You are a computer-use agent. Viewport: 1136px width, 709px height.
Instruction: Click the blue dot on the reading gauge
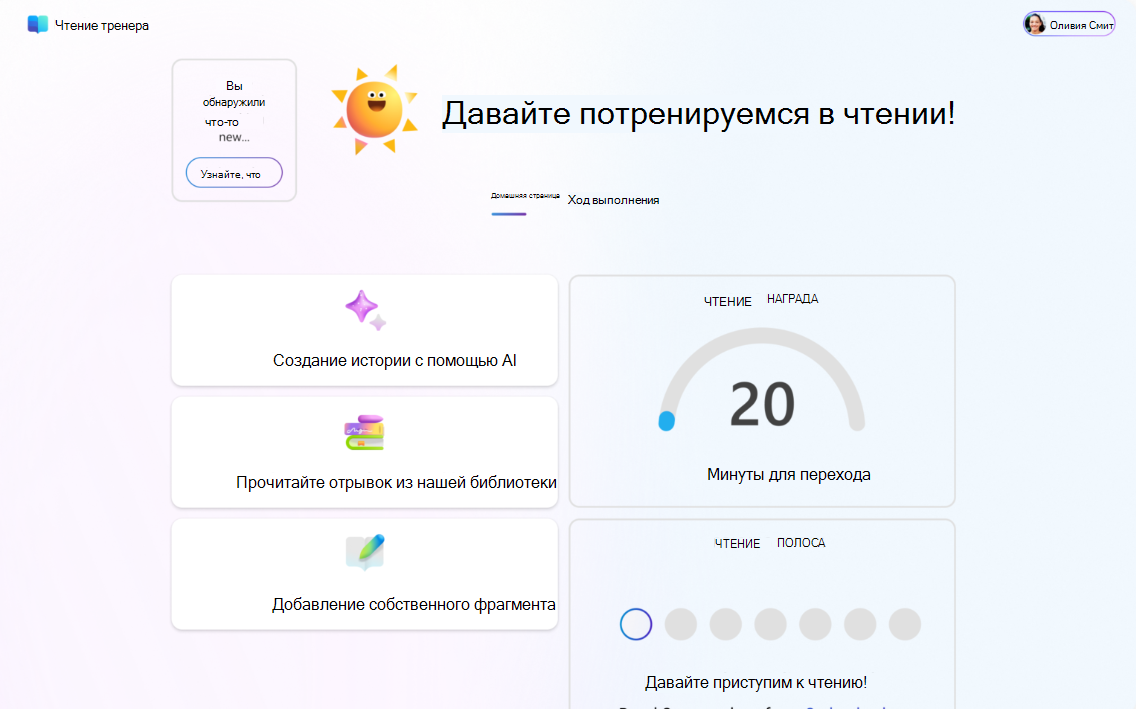667,421
